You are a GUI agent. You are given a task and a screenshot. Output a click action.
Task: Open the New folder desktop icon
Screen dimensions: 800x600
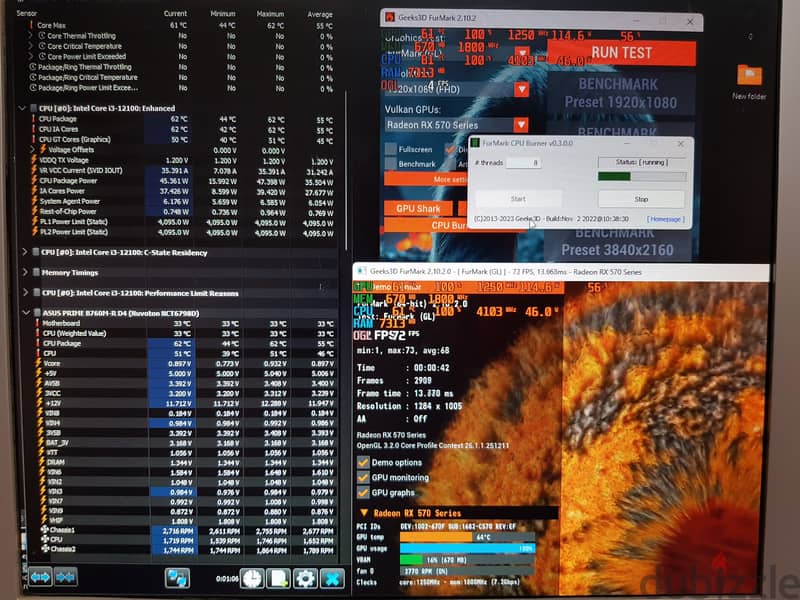[x=749, y=81]
